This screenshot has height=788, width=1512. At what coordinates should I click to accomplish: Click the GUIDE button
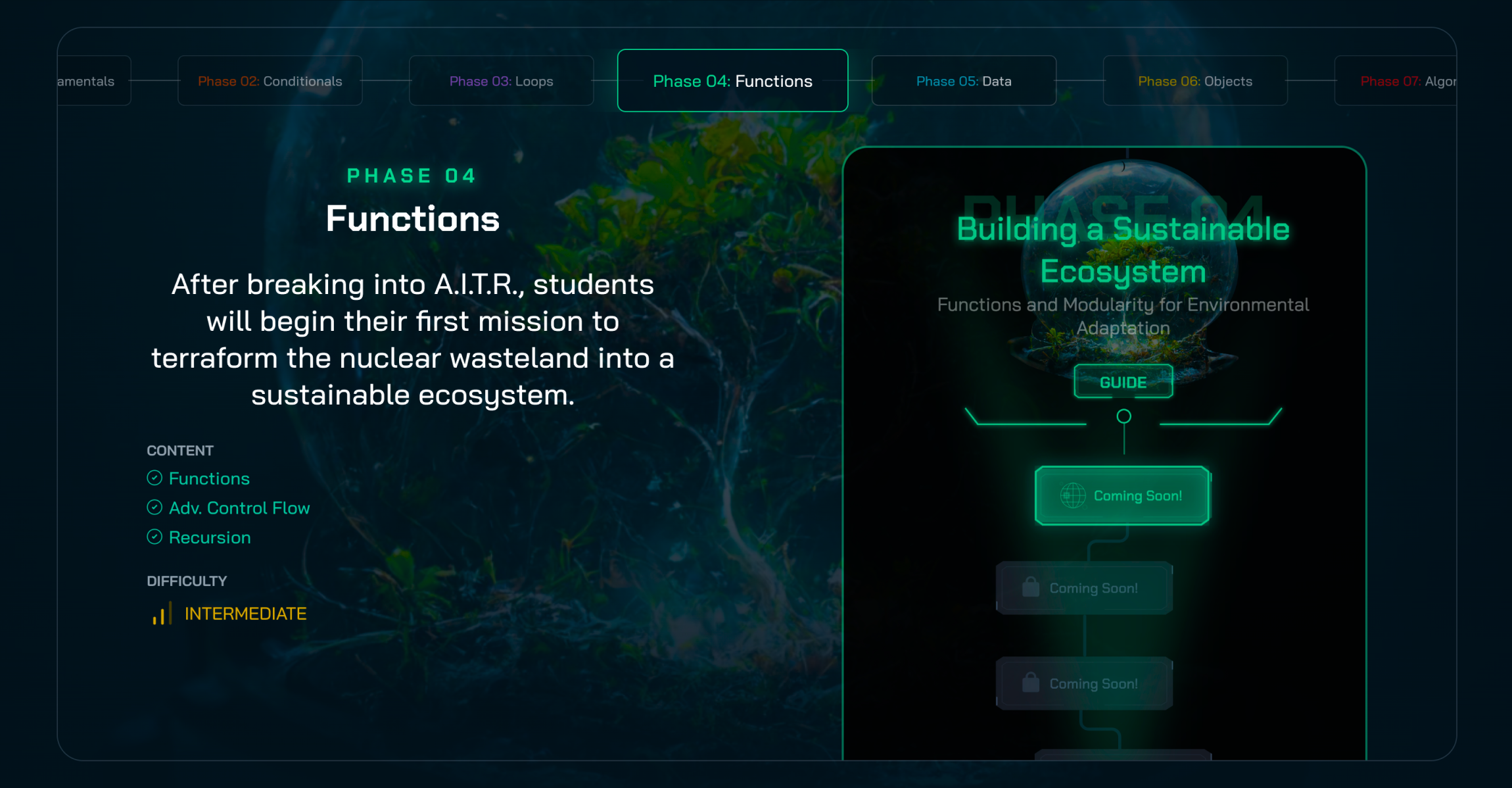[1123, 382]
